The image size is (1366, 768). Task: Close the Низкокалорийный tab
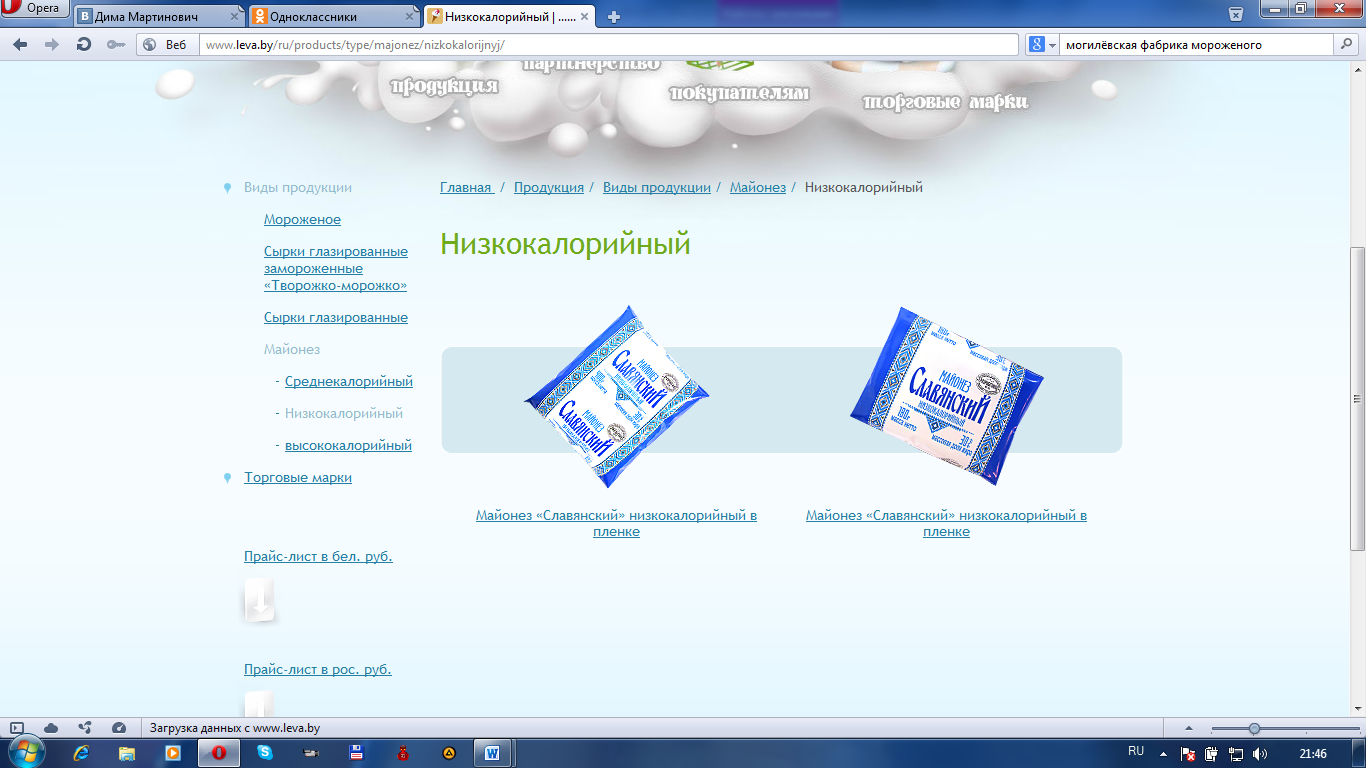[585, 17]
